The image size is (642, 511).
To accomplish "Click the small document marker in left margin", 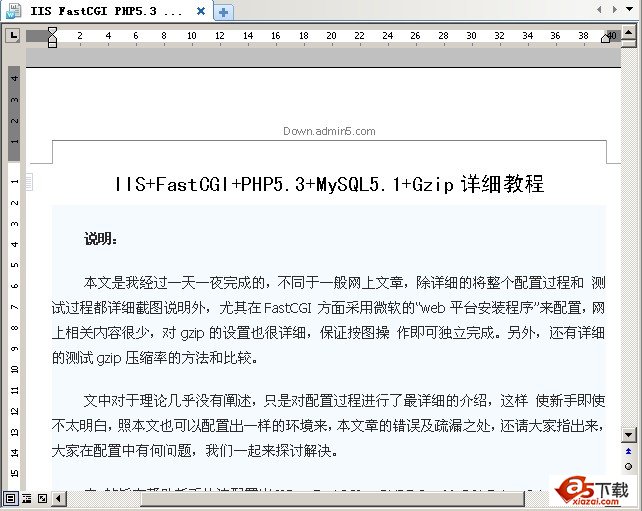I will [29, 182].
